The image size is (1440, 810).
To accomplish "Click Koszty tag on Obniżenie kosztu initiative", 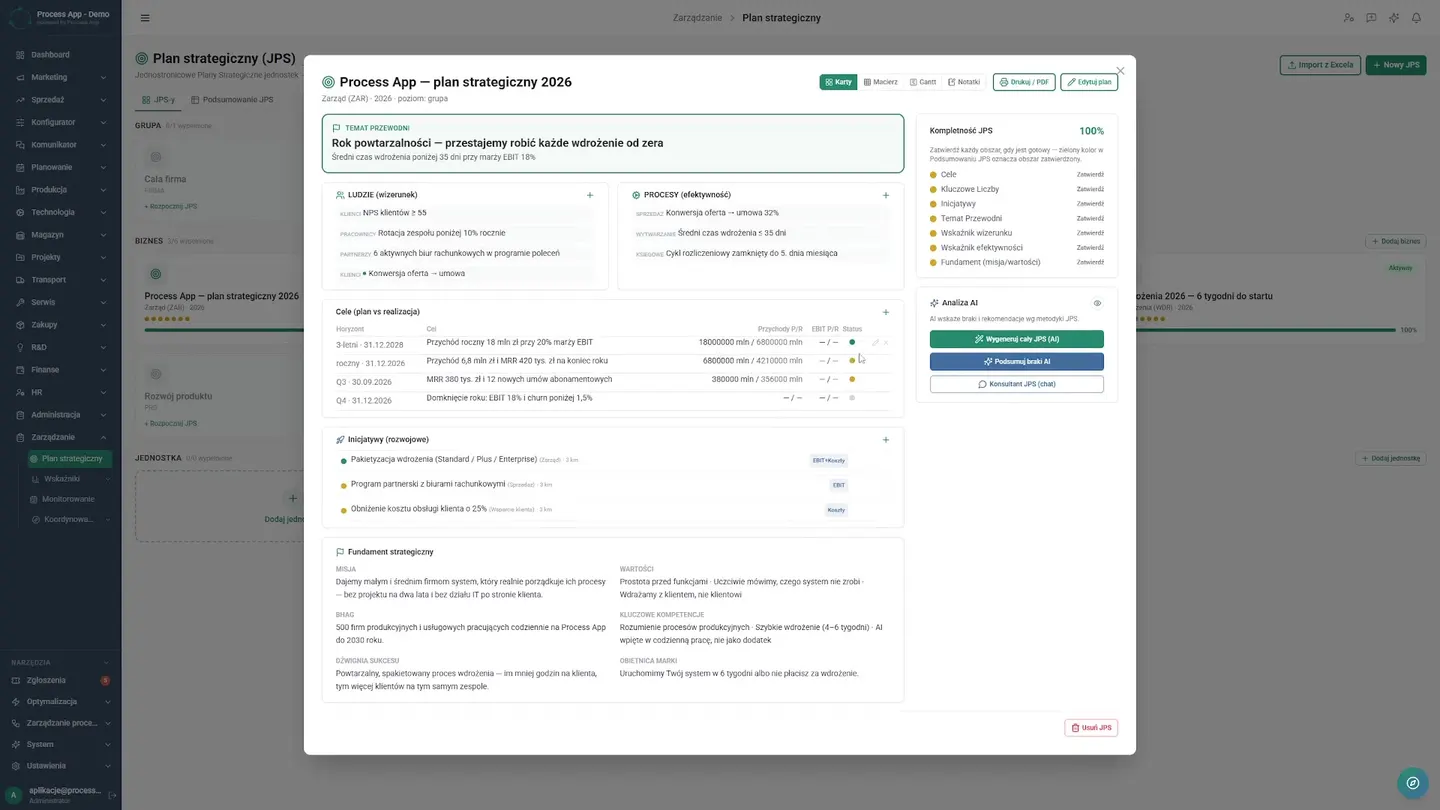I will [836, 509].
